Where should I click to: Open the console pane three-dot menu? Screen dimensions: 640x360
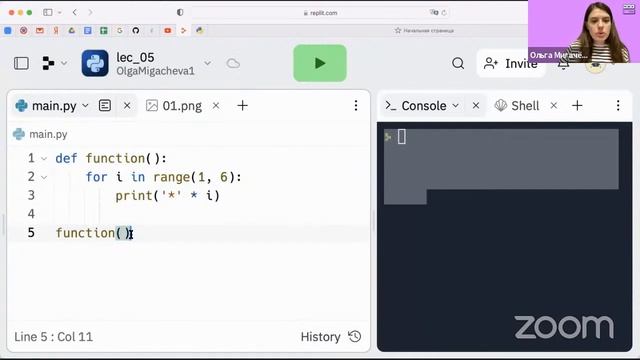(x=618, y=106)
